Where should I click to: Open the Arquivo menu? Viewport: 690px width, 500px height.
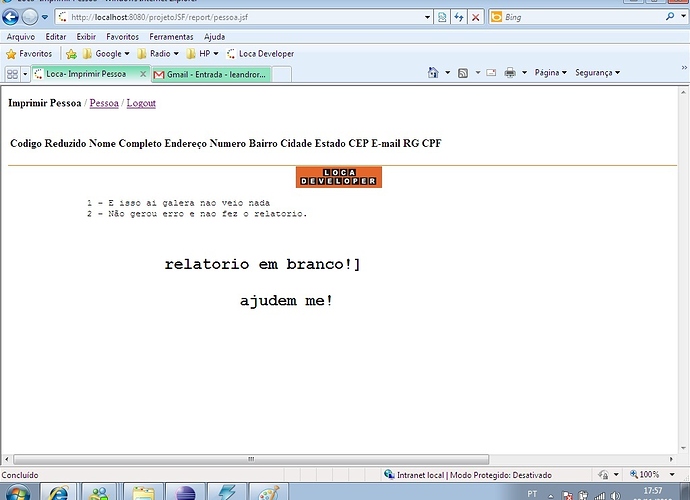click(x=21, y=37)
